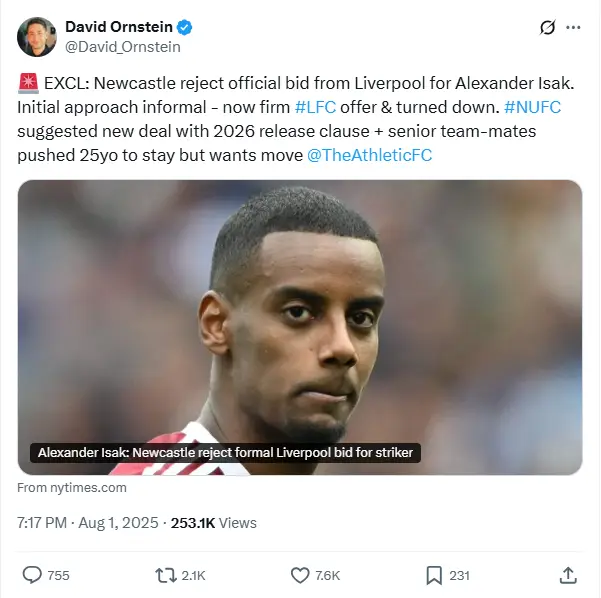Screen dimensions: 601x598
Task: Open the #LFC hashtag link
Action: coord(315,107)
